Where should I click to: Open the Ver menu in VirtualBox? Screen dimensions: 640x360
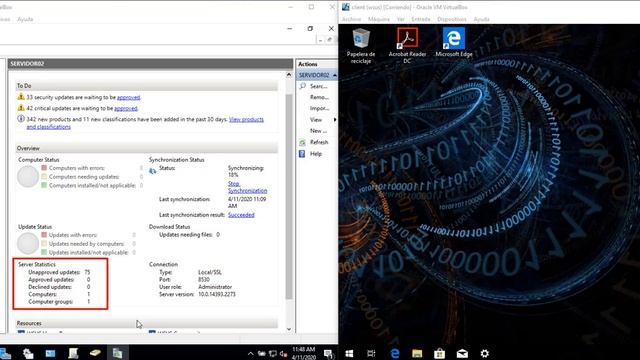coord(400,19)
